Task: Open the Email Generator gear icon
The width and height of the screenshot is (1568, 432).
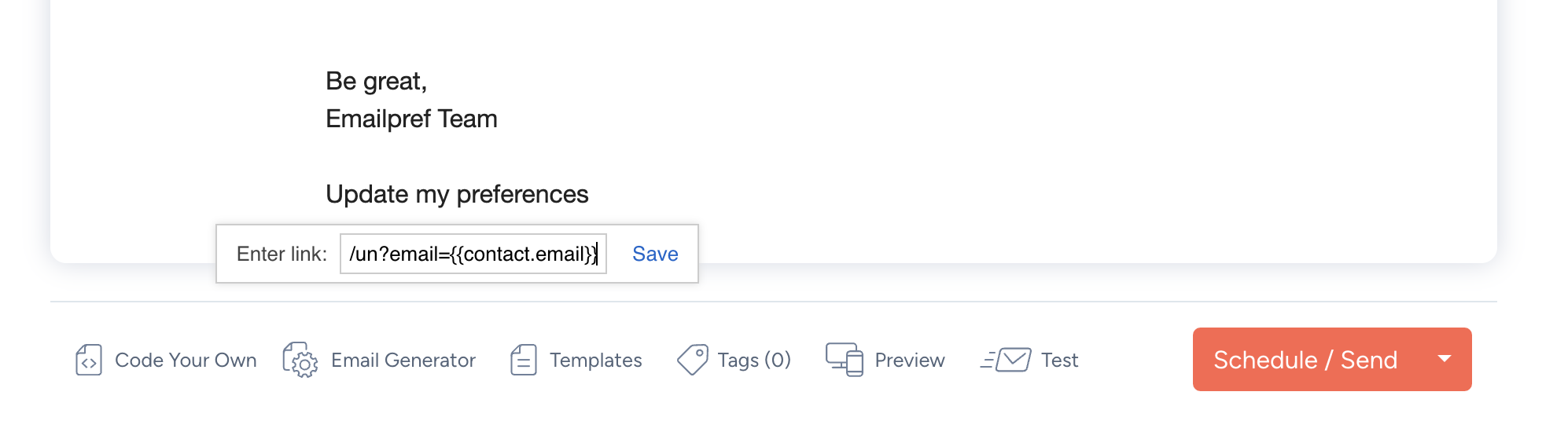Action: tap(300, 361)
